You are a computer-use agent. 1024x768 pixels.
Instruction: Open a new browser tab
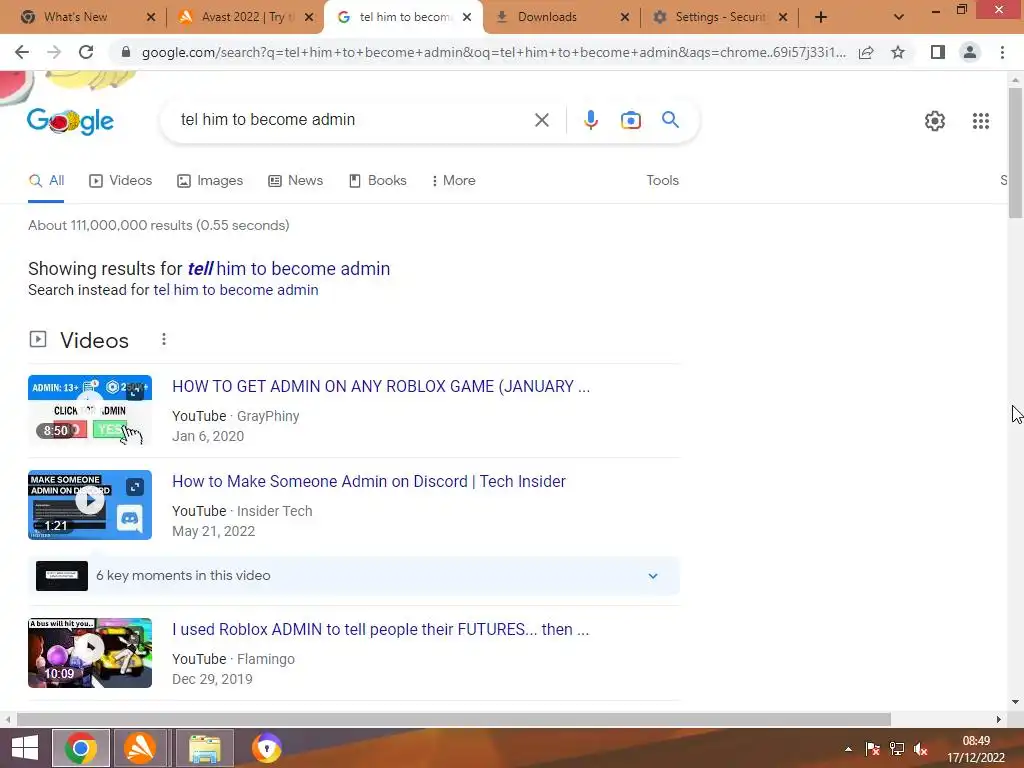[821, 17]
